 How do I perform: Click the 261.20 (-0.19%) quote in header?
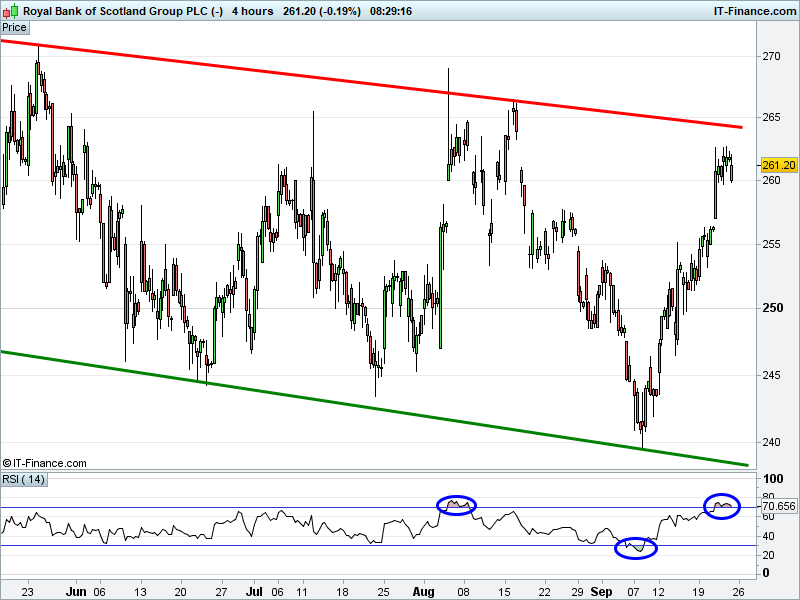(x=322, y=11)
